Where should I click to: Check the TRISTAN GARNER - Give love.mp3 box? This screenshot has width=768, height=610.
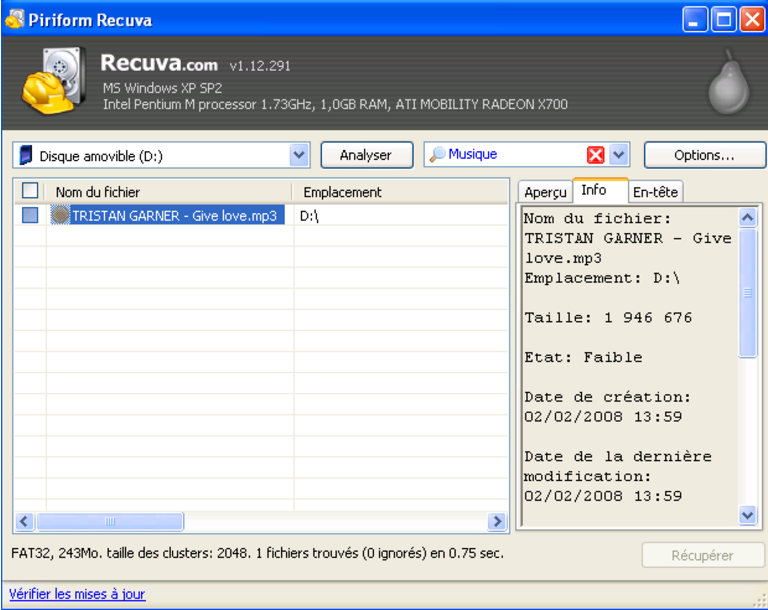tap(30, 215)
